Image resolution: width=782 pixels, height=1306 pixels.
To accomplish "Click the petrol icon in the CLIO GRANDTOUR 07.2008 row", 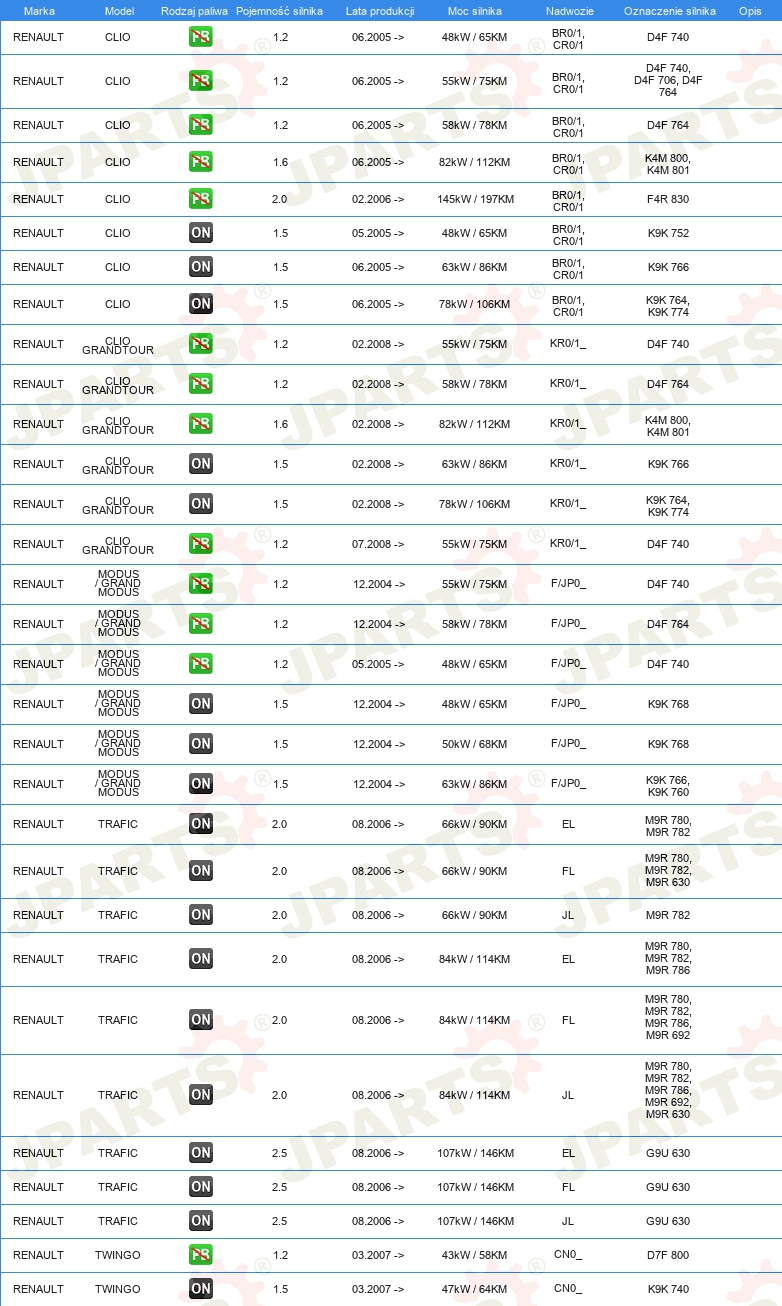I will click(x=201, y=544).
